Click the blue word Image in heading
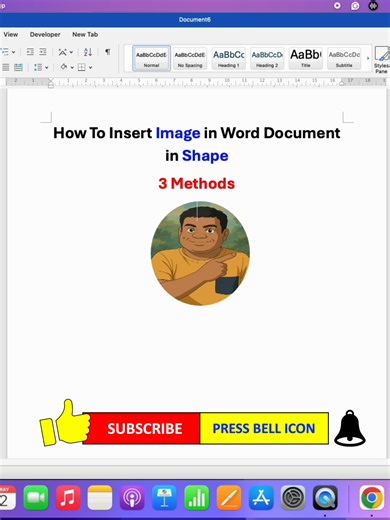This screenshot has width=390, height=520. click(178, 133)
